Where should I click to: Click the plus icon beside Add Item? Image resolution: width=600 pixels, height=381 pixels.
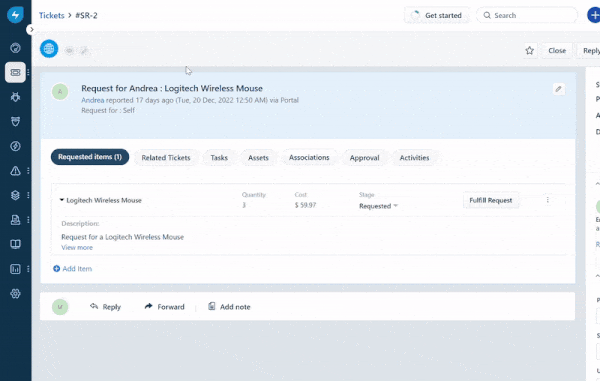tap(56, 269)
